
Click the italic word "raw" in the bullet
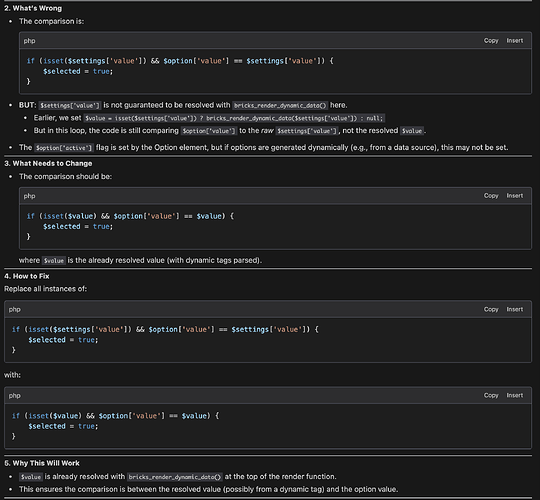click(x=267, y=131)
